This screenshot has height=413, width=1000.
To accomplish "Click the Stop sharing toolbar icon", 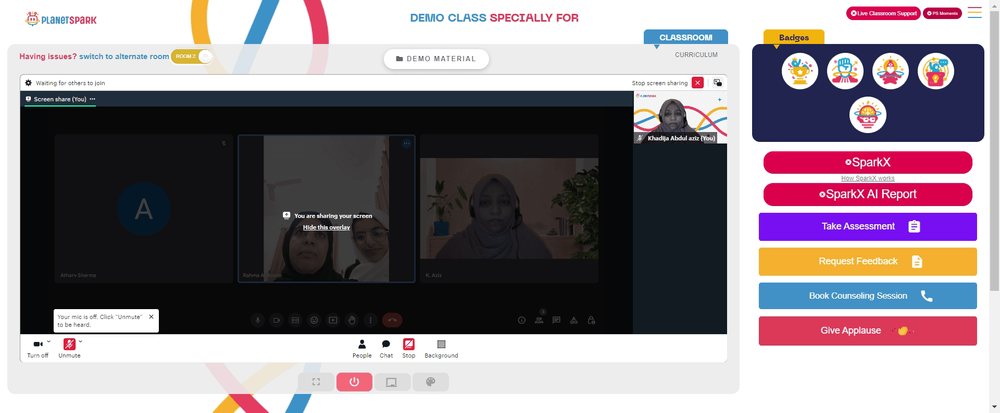I will 409,349.
